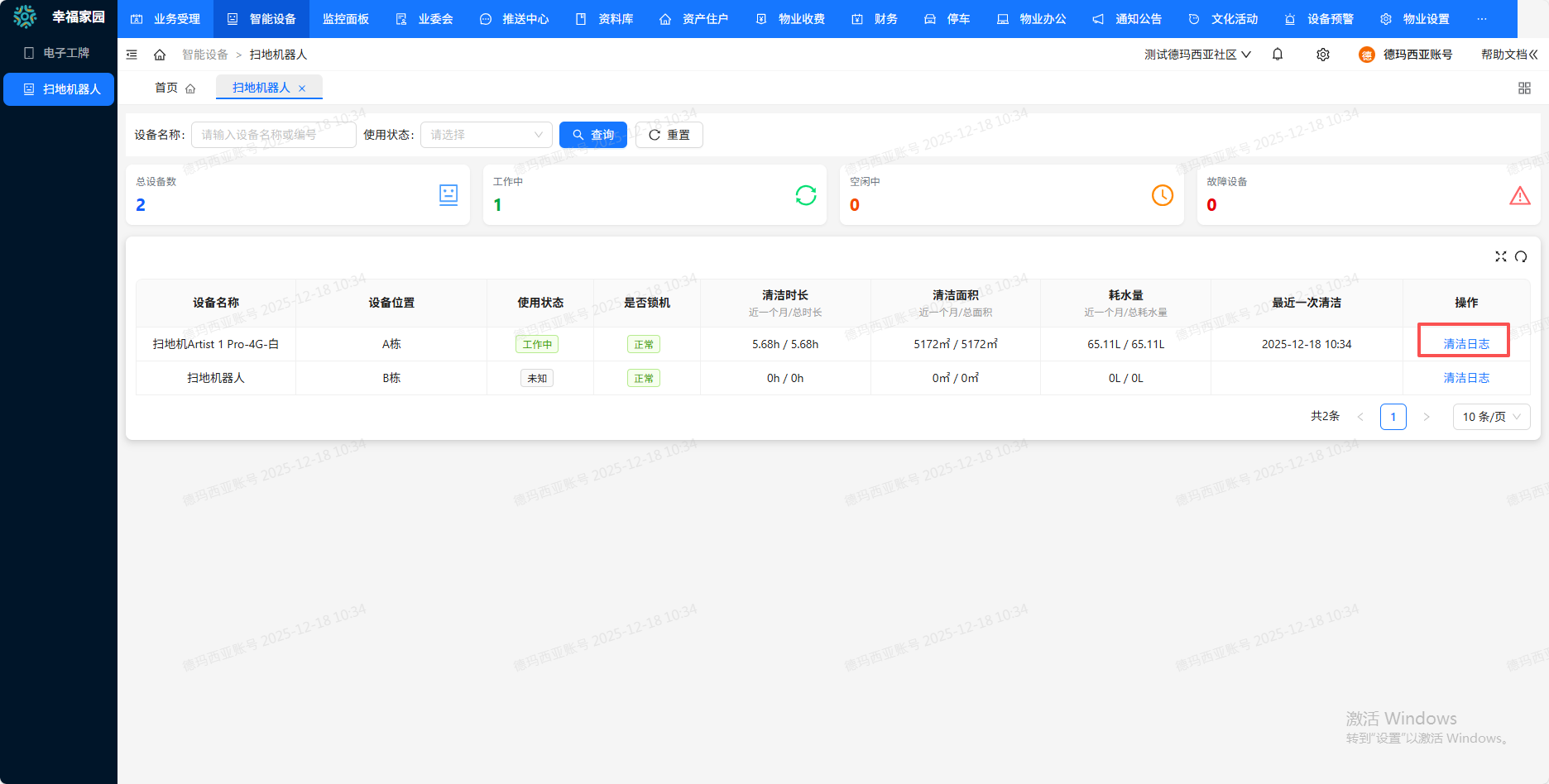
Task: Open the 测试德玛西亚社区 community selector
Action: pos(1197,55)
